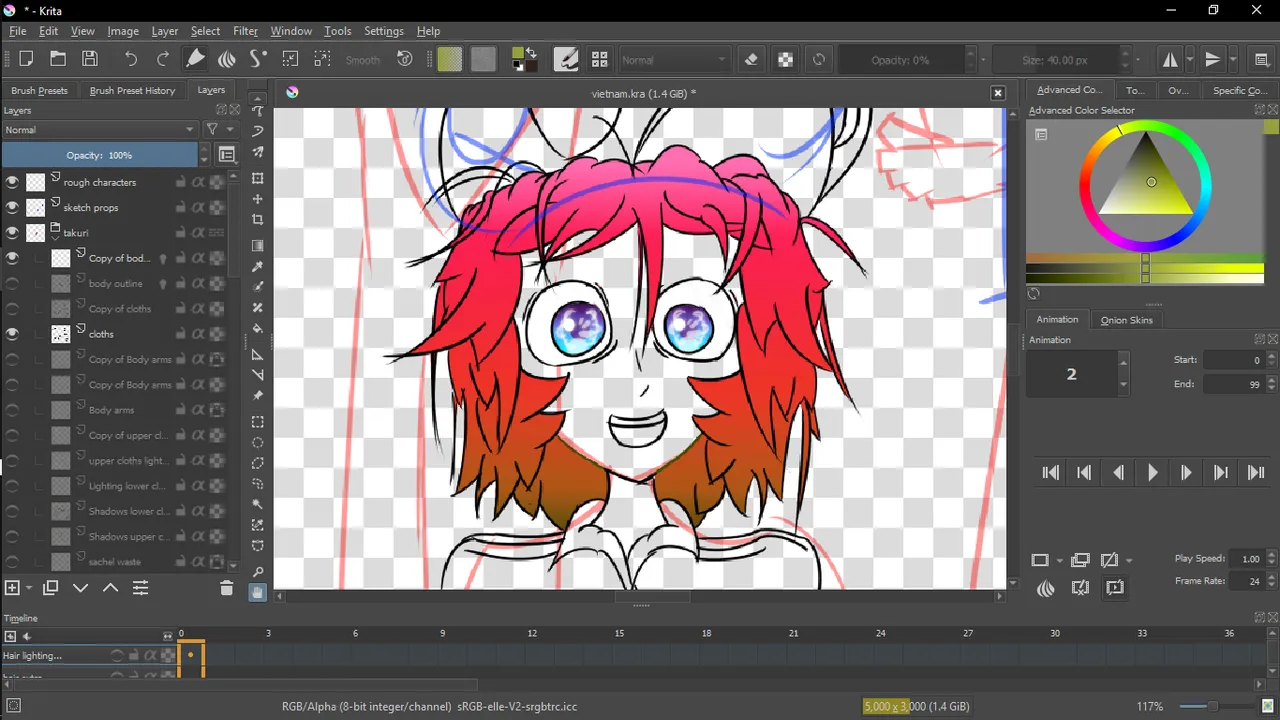Screen dimensions: 1280x720
Task: Open the layer blending mode Normal dropdown
Action: tap(99, 130)
